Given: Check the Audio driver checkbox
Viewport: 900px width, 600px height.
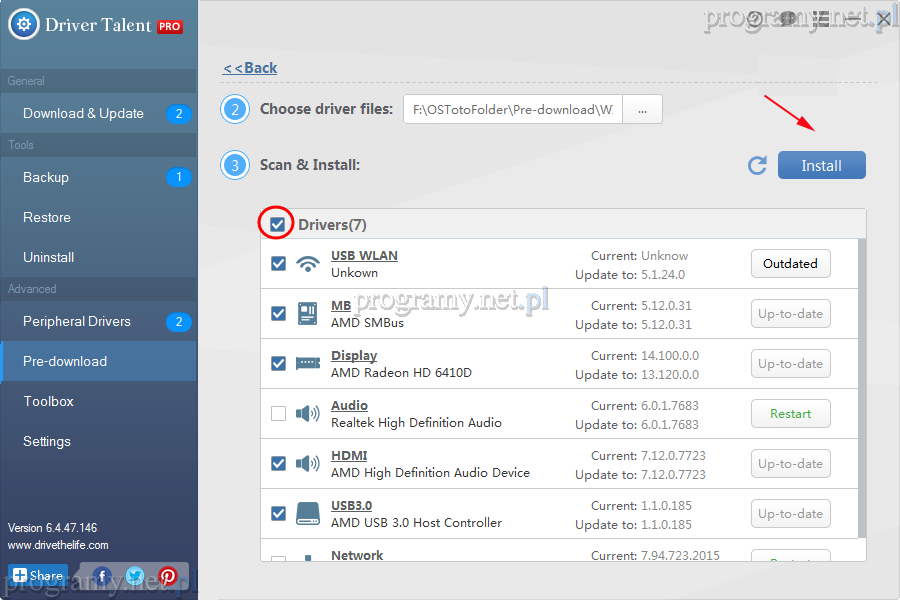Looking at the screenshot, I should click(278, 414).
